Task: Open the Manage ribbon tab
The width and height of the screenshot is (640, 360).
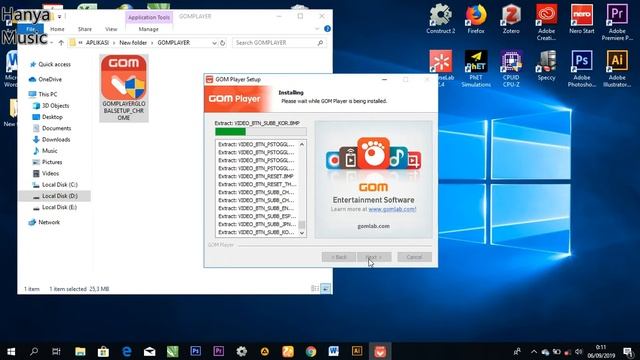Action: point(149,29)
